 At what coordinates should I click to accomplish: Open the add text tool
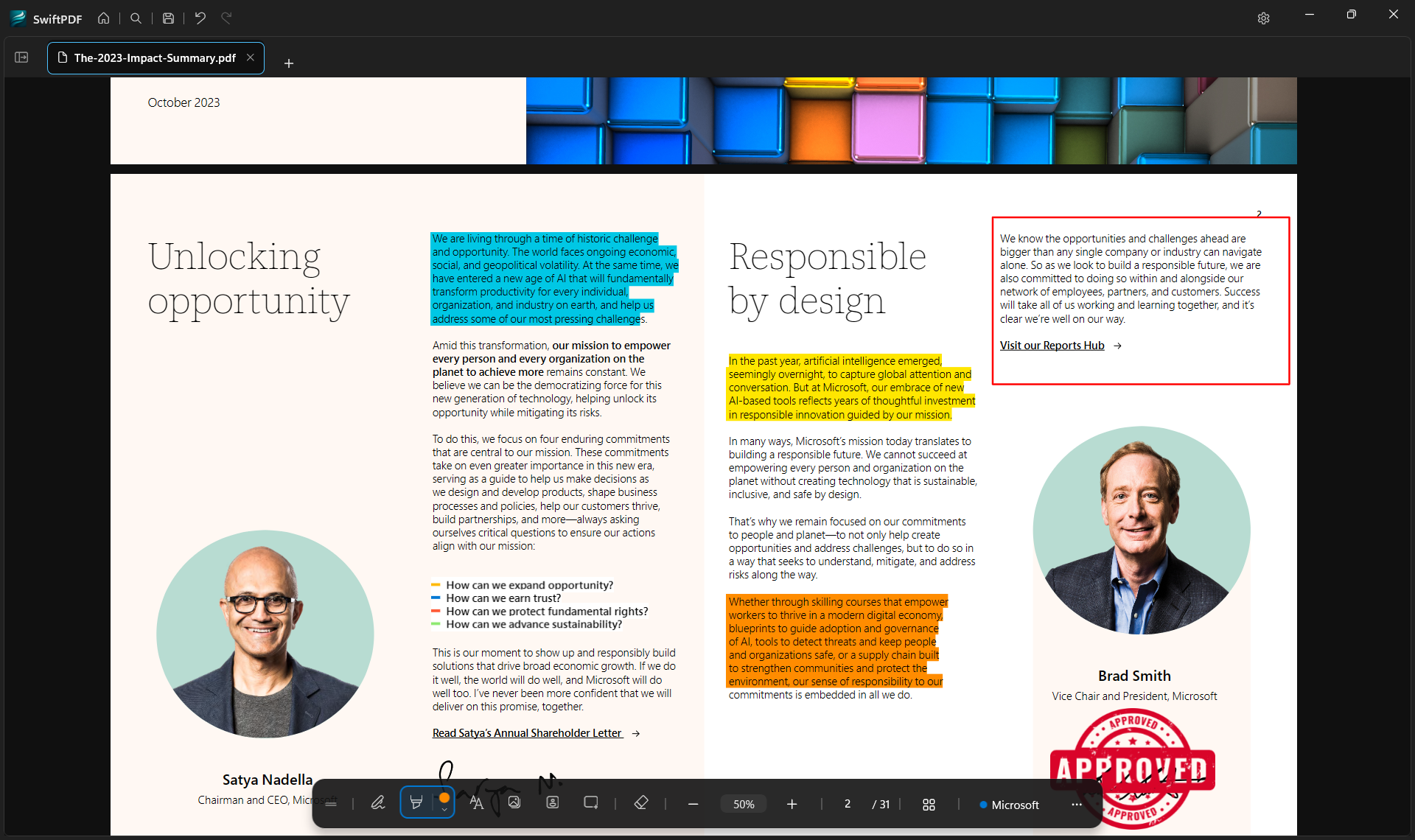478,803
